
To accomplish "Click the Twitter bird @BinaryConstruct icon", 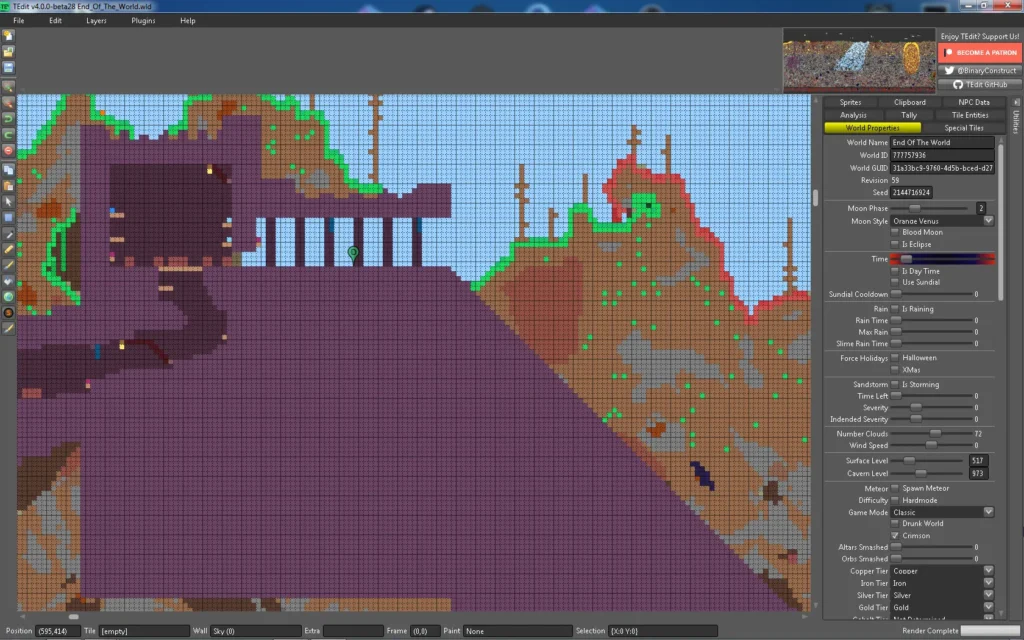I will (950, 71).
